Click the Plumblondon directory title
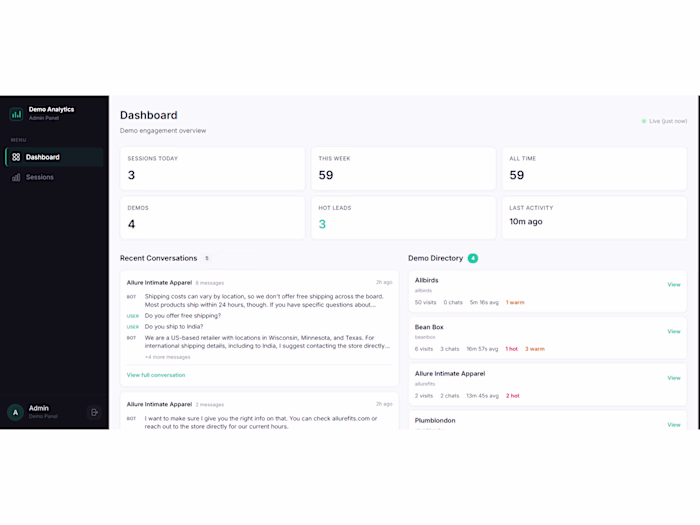The image size is (700, 525). (435, 421)
